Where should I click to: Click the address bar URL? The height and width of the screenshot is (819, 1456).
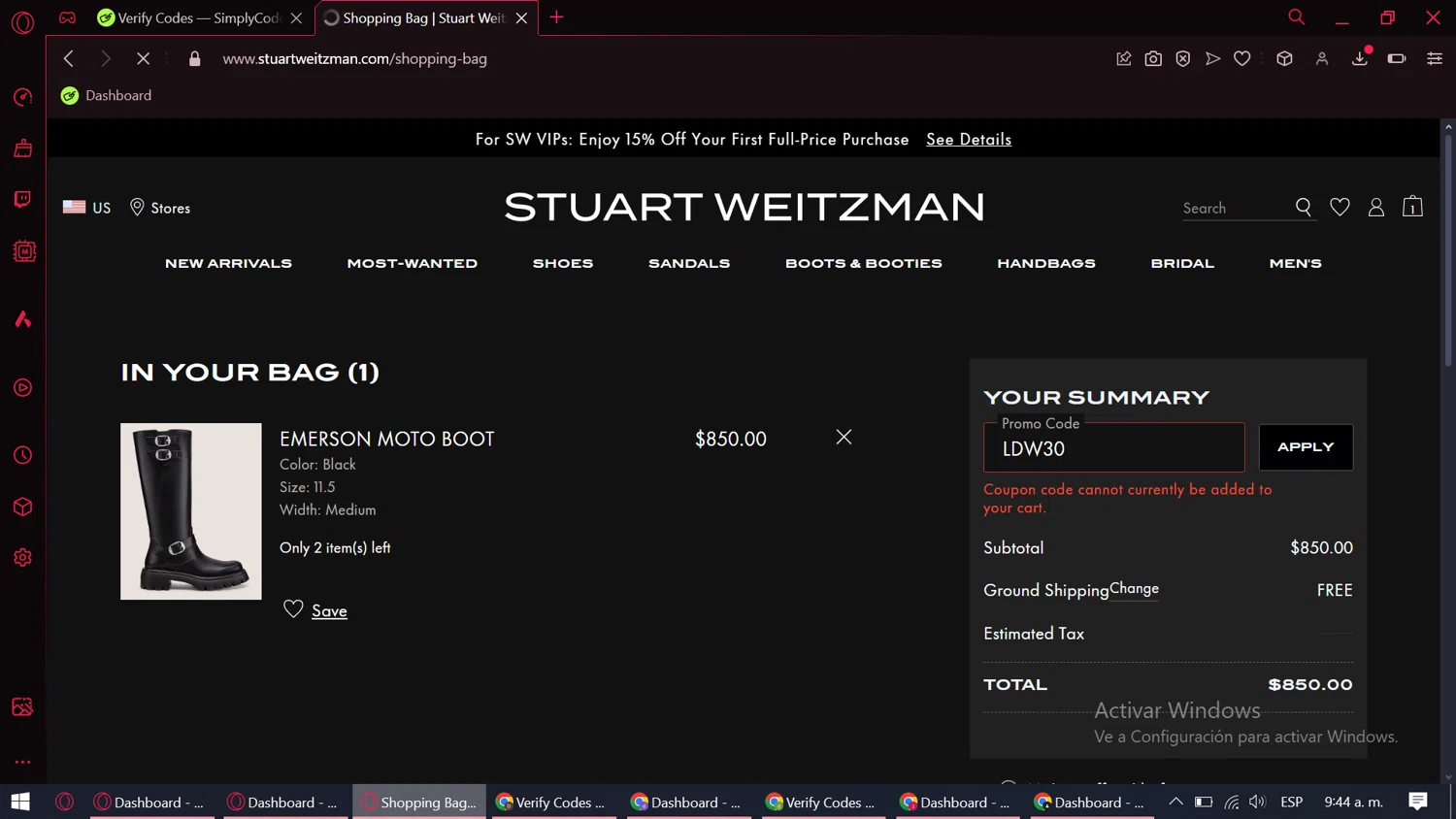tap(354, 58)
